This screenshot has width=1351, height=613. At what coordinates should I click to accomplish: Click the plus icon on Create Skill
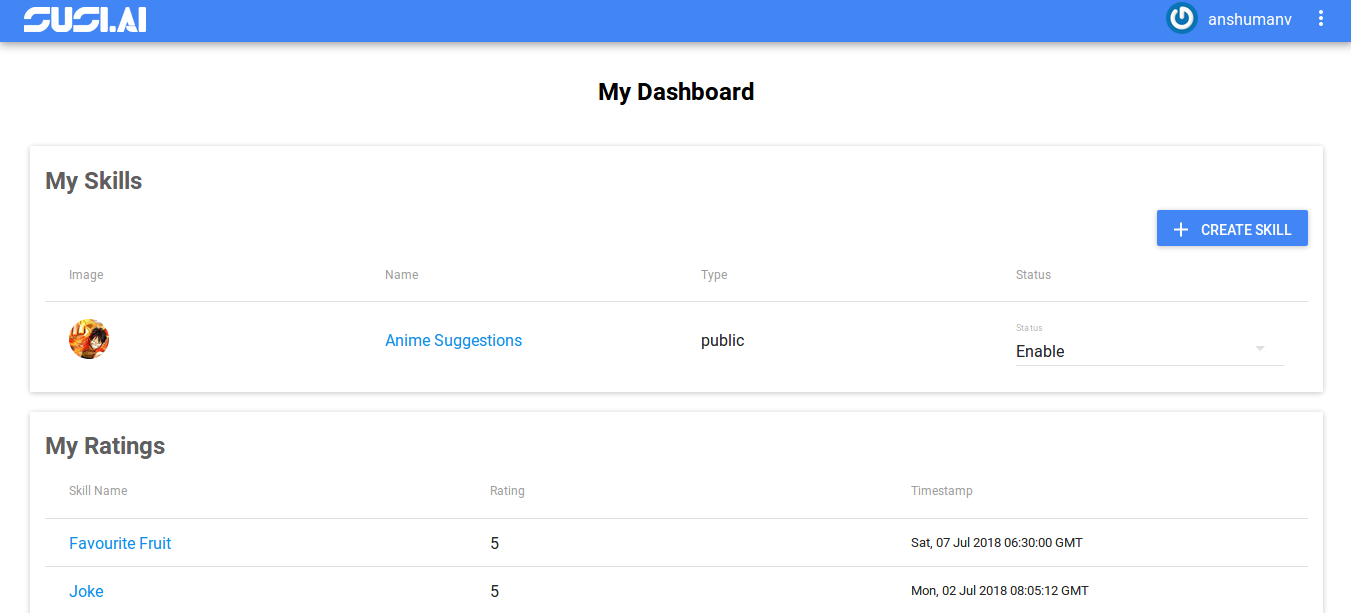[x=1181, y=230]
